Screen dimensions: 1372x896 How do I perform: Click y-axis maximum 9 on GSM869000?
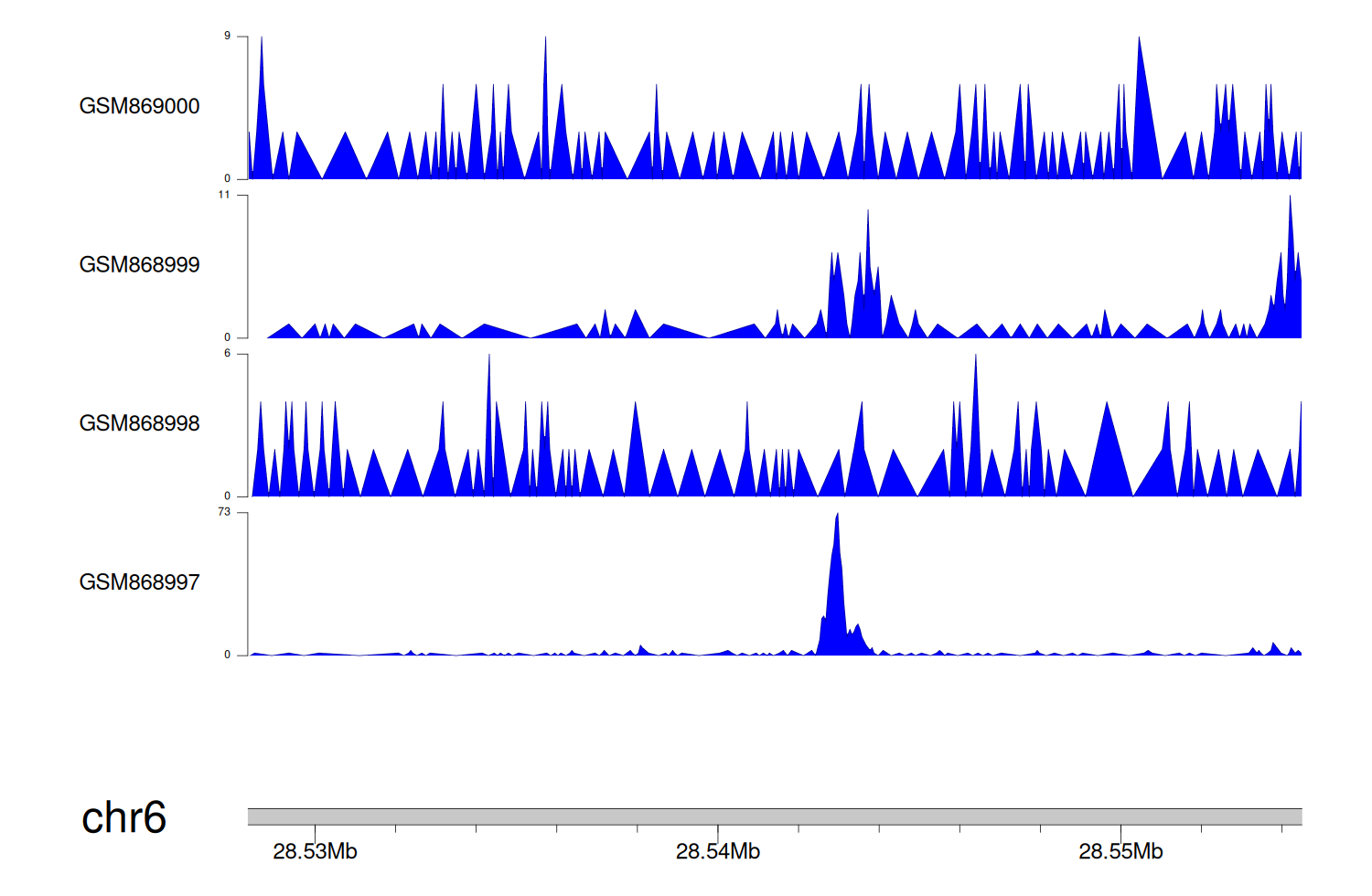(227, 36)
